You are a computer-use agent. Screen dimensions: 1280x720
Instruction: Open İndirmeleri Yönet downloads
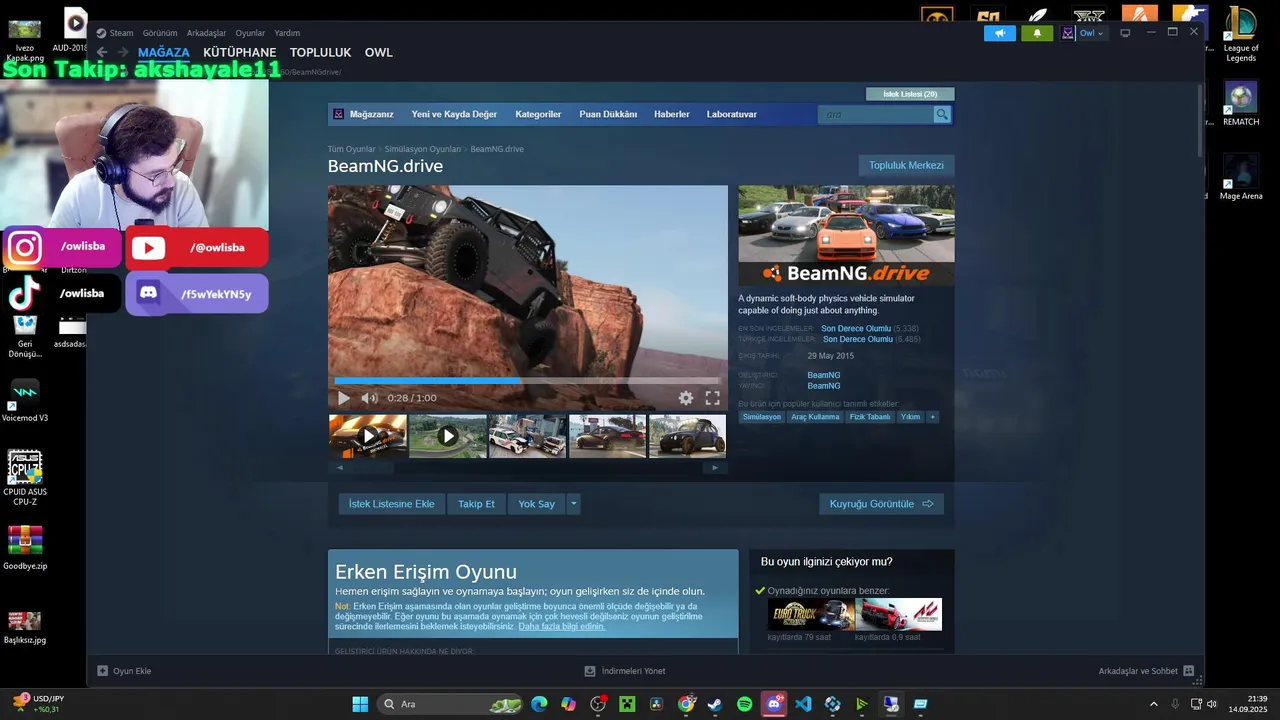(x=625, y=671)
